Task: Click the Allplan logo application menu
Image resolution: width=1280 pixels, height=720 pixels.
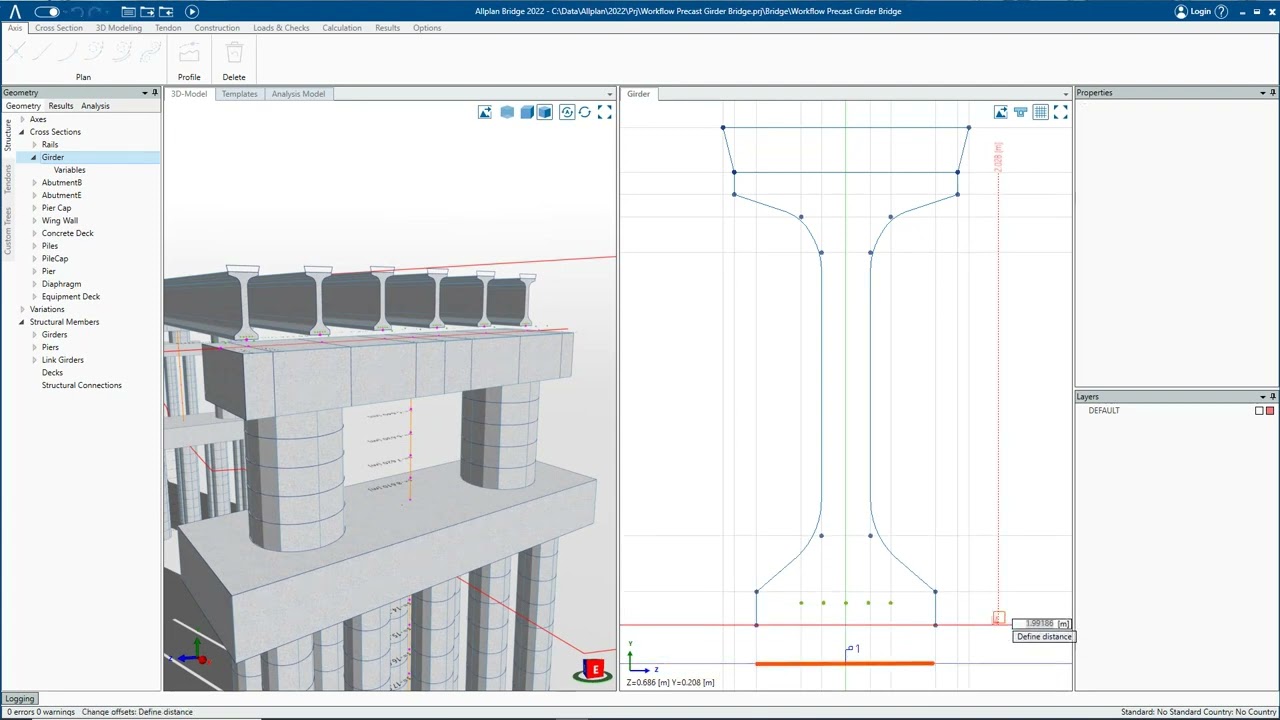Action: point(14,11)
